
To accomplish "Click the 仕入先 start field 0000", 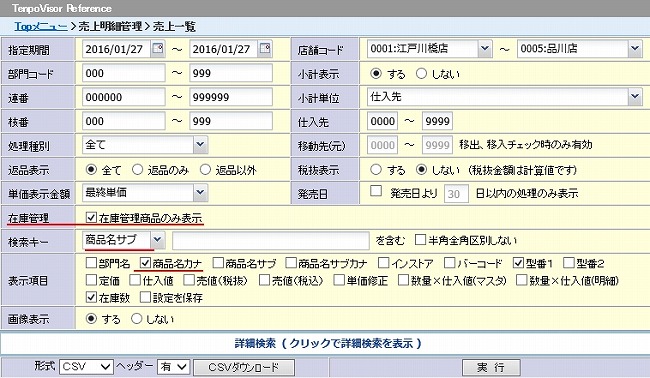I will (382, 121).
